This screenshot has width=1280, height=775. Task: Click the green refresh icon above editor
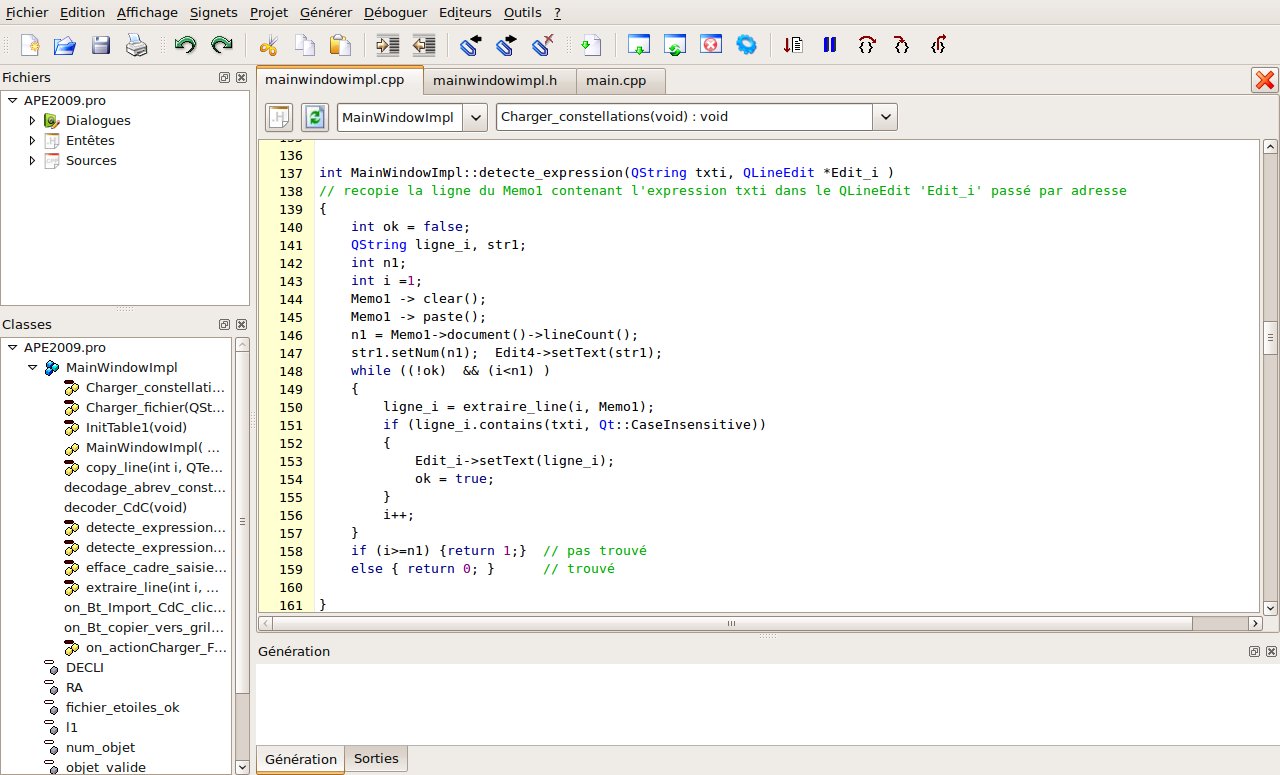[x=315, y=117]
